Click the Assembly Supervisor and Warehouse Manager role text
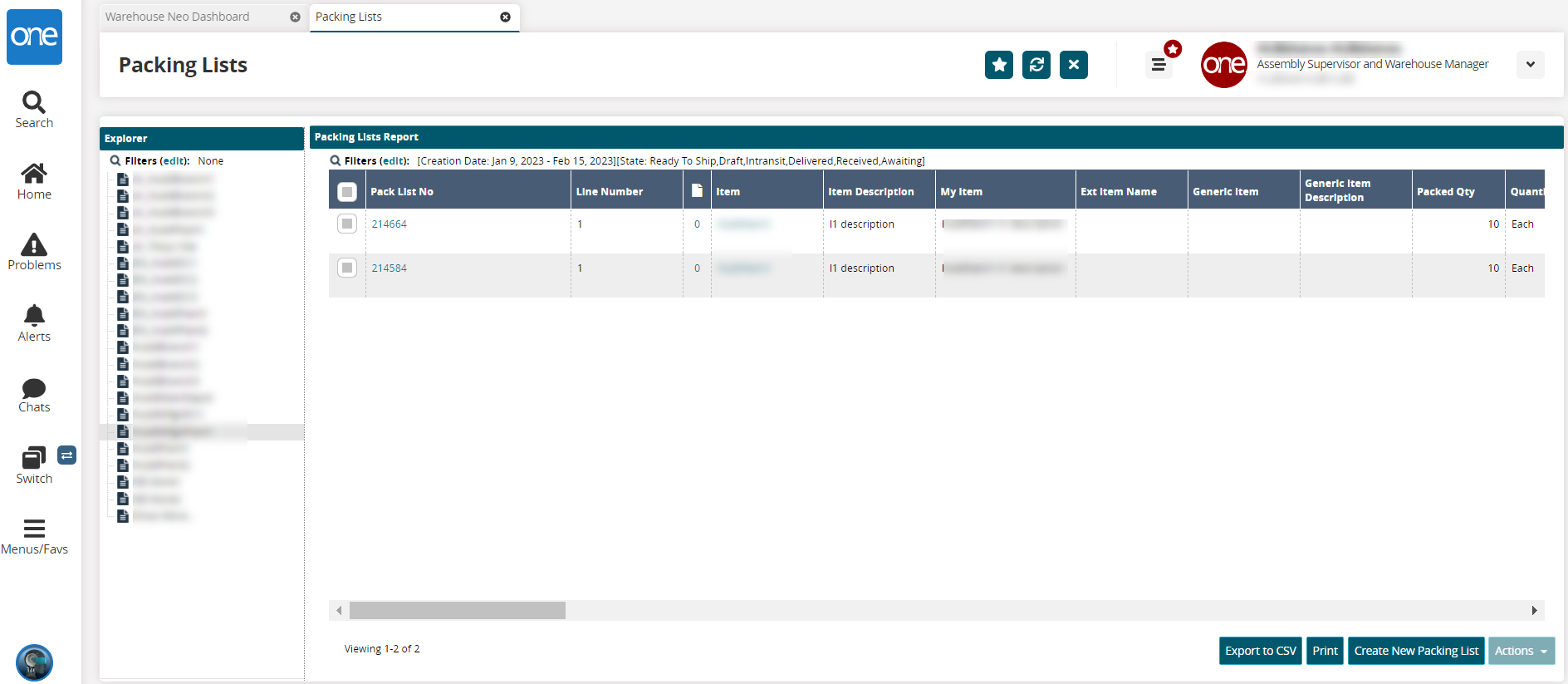 (x=1372, y=64)
